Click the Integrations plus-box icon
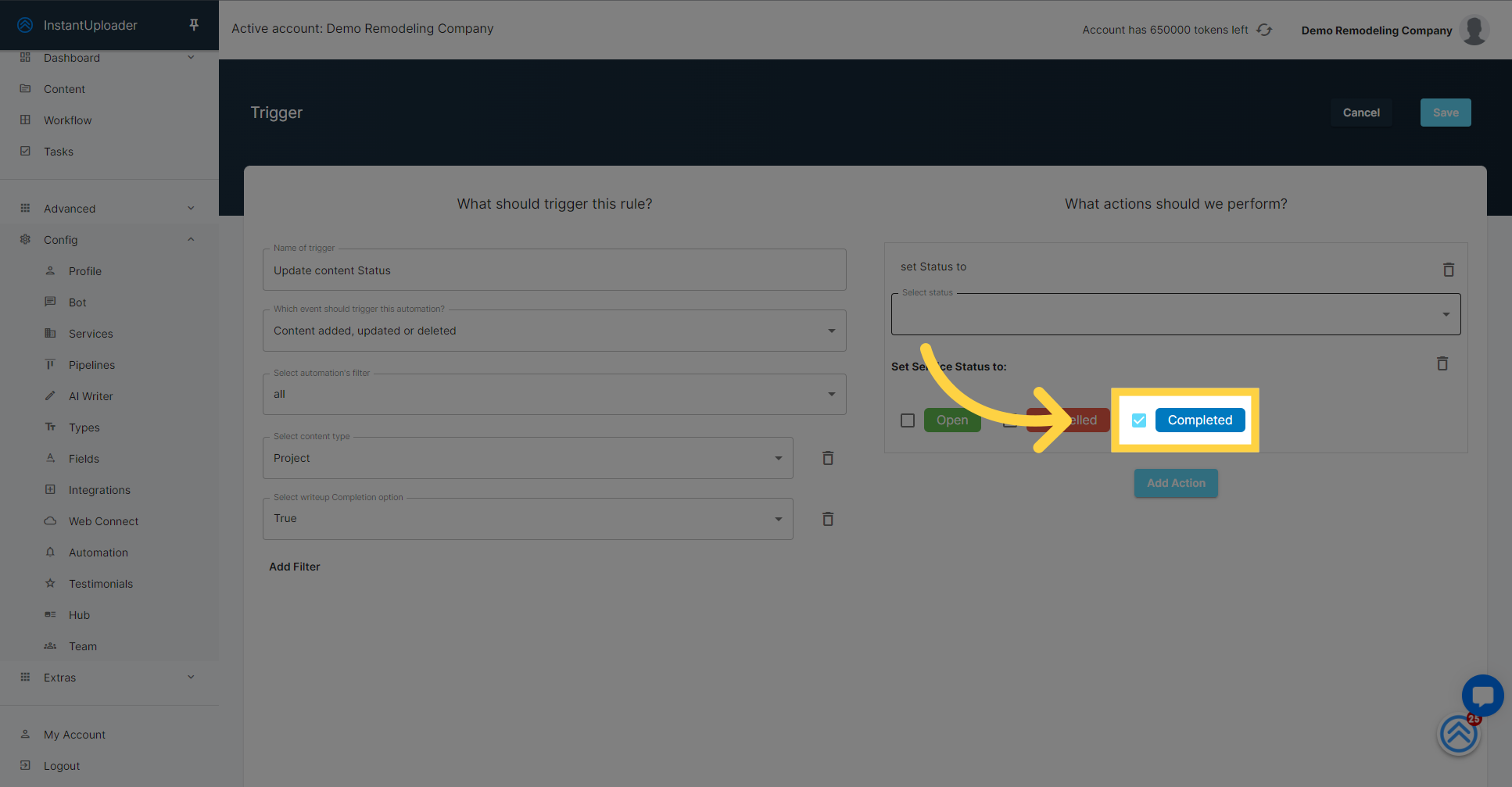Image resolution: width=1512 pixels, height=787 pixels. pos(50,489)
